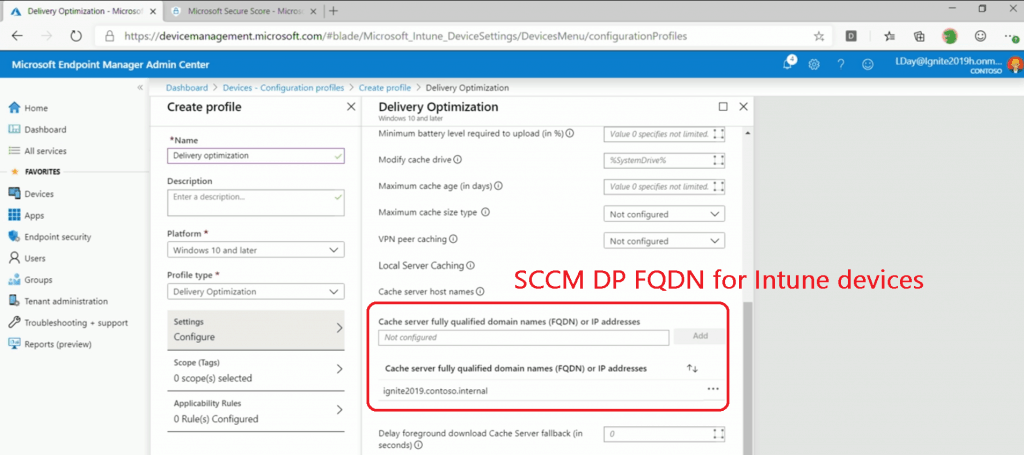This screenshot has height=455, width=1024.
Task: Open portal settings gear icon
Action: pyautogui.click(x=814, y=65)
